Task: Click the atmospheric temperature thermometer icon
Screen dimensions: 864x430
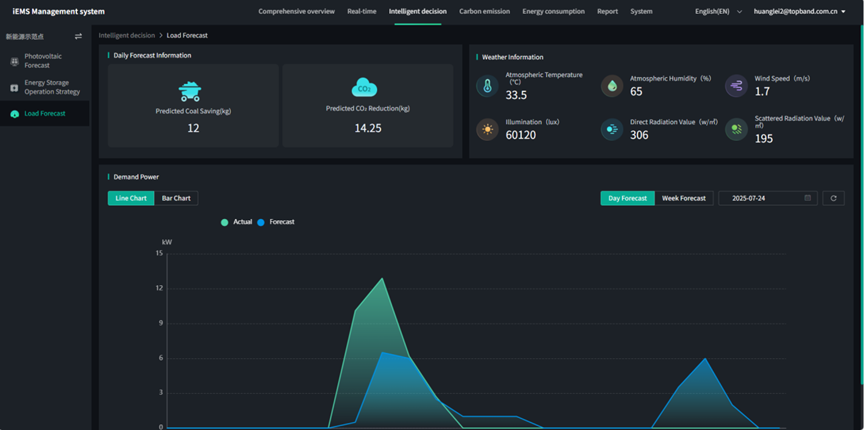Action: point(487,87)
